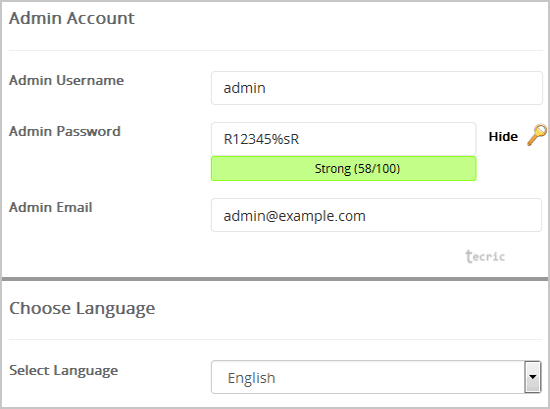Select the Admin Email text box
550x409 pixels.
[376, 215]
